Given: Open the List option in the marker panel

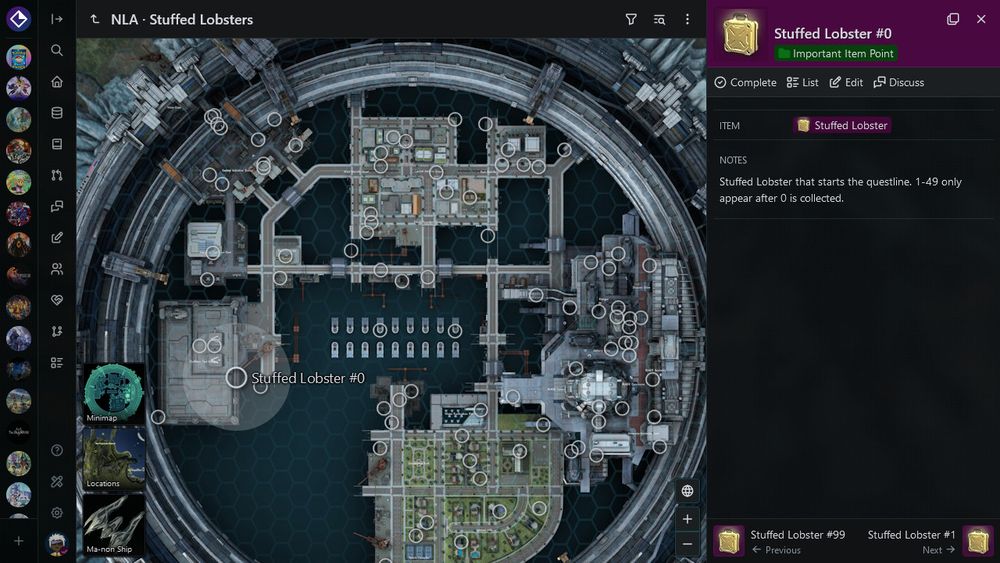Looking at the screenshot, I should tap(802, 82).
